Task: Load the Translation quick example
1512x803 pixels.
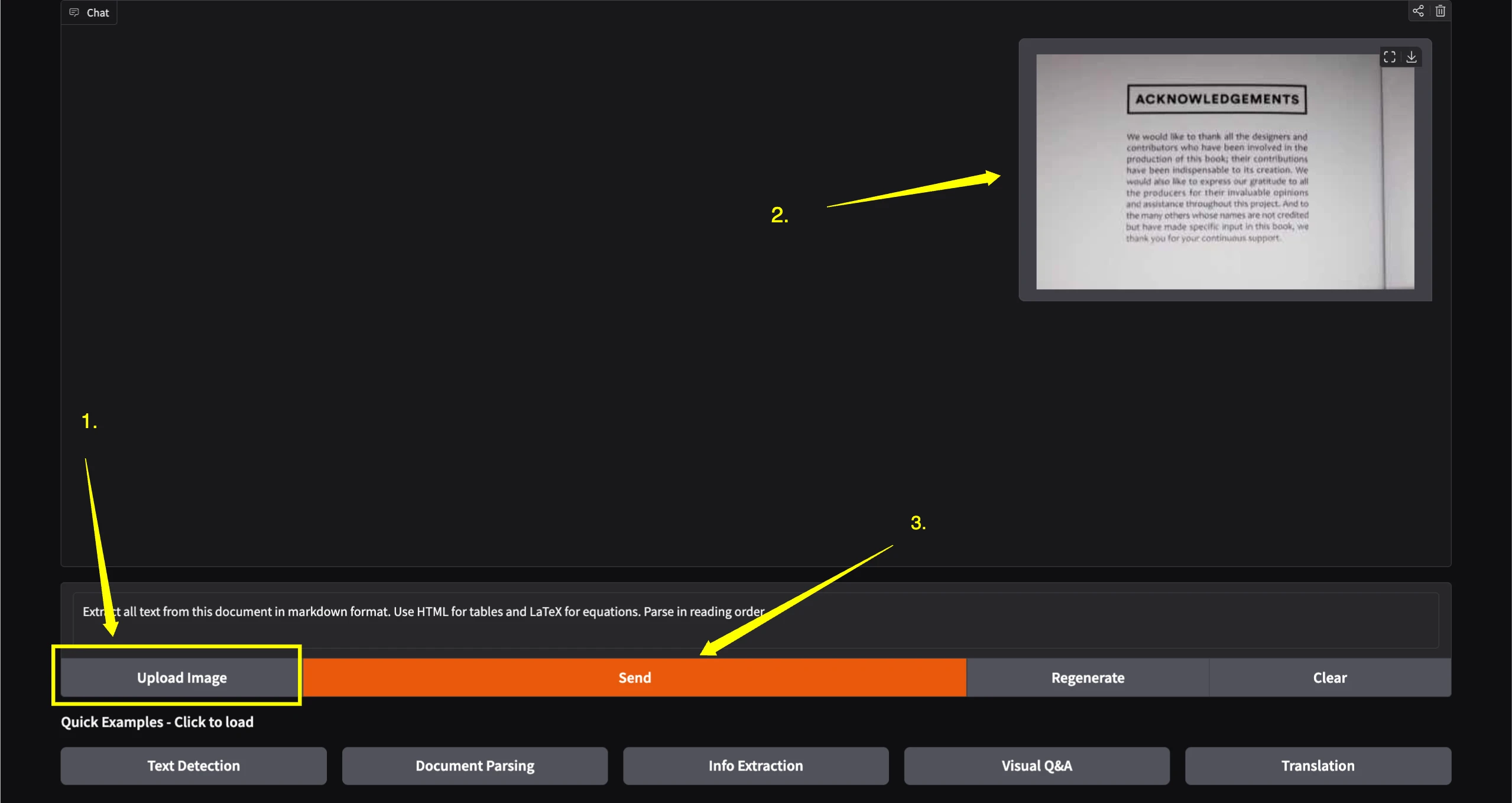Action: 1318,766
